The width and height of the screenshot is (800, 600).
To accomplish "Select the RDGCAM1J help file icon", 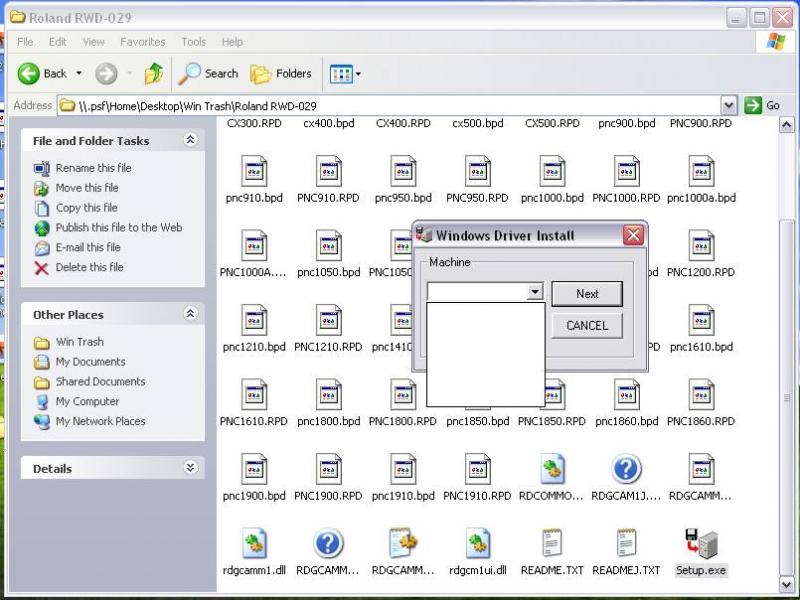I will point(627,469).
